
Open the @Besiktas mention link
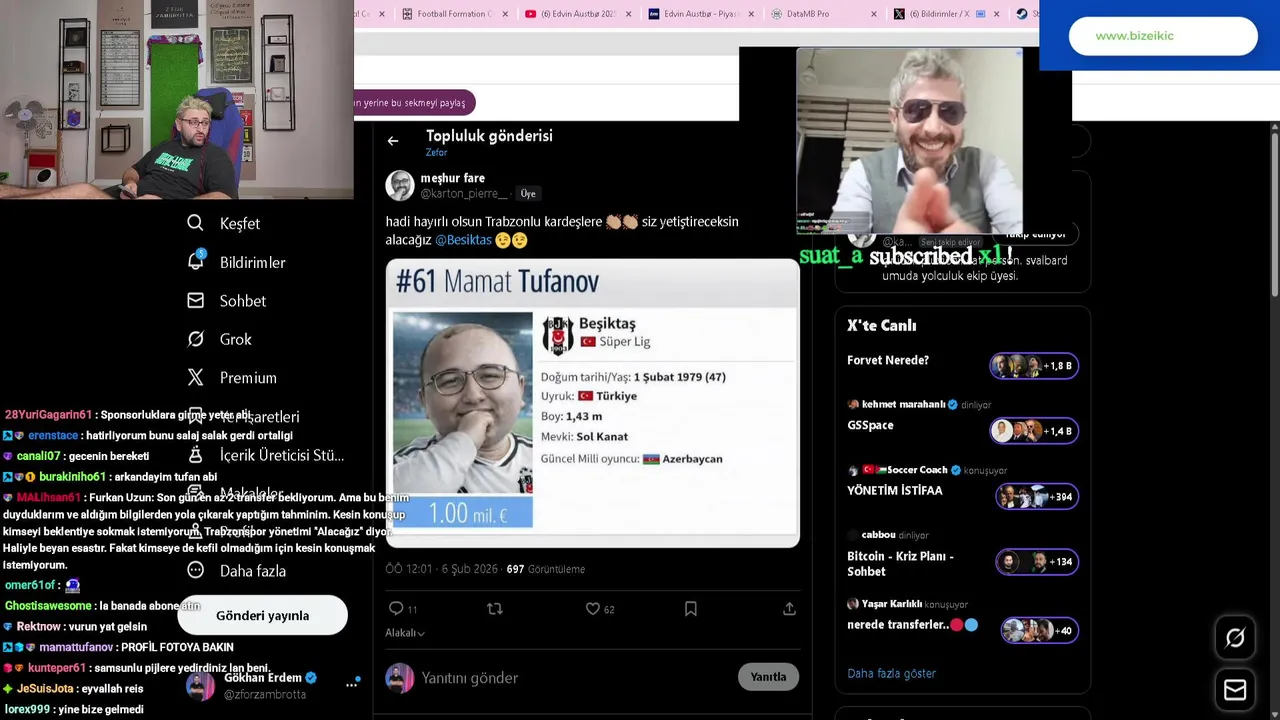[x=463, y=240]
